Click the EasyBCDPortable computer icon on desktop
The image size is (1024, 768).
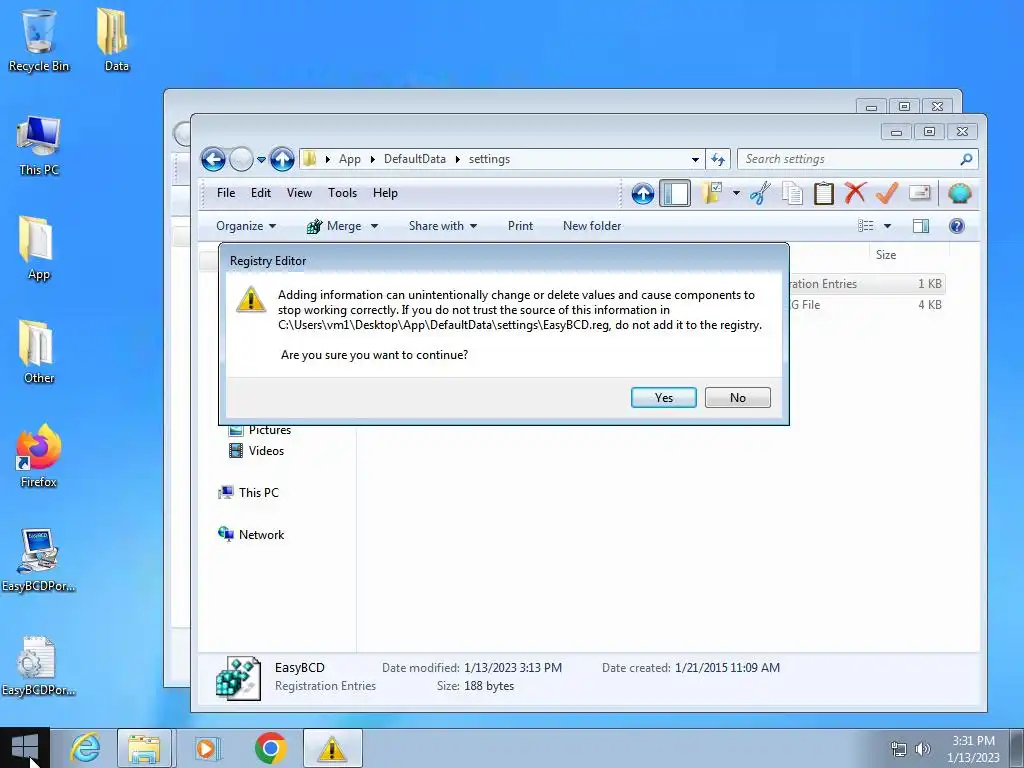[x=39, y=560]
